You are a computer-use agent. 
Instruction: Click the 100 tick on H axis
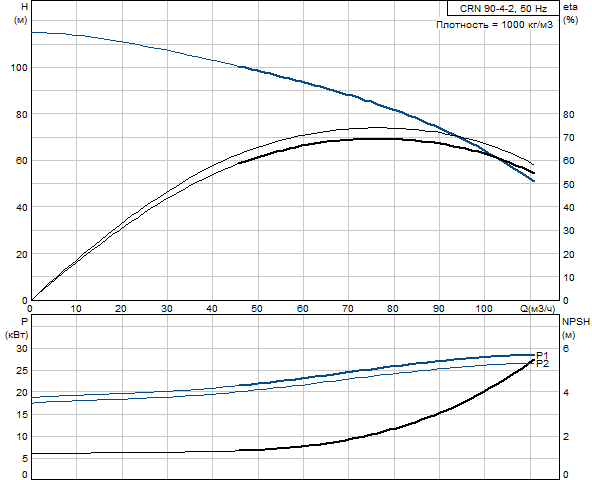pyautogui.click(x=19, y=68)
